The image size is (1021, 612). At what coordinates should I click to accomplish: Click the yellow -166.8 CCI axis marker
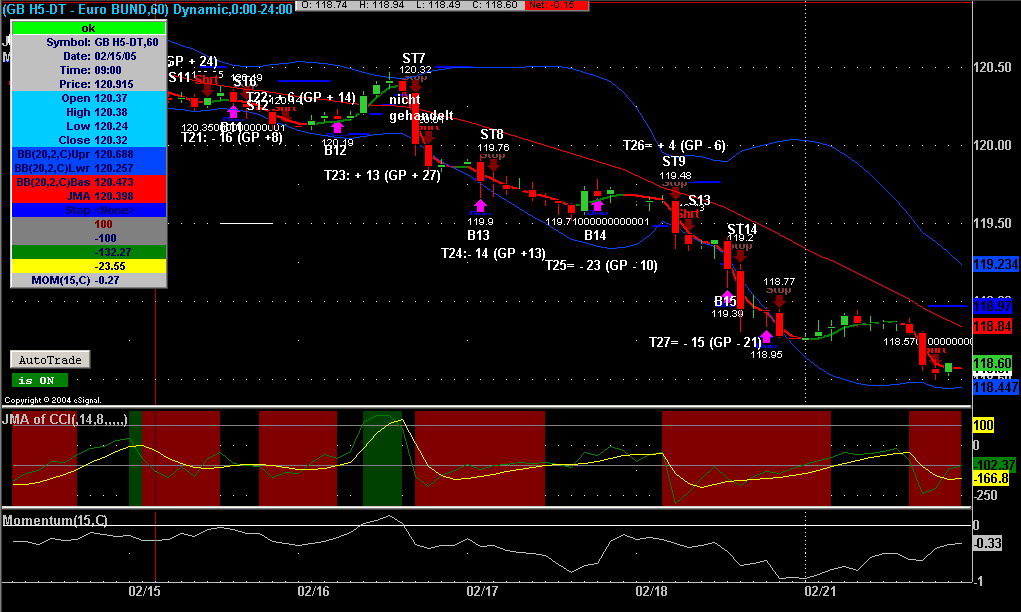992,479
